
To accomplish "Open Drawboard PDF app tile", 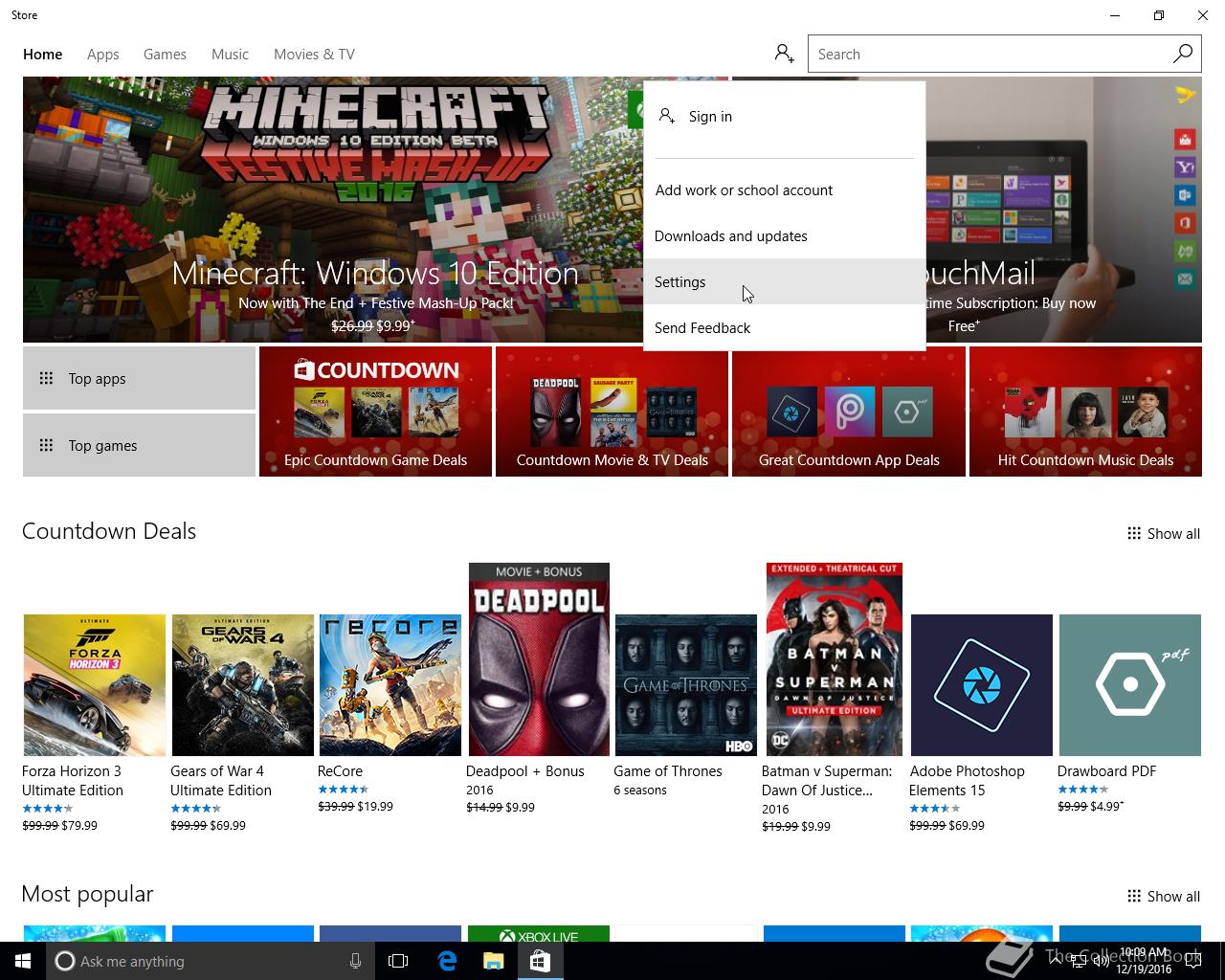I will point(1130,685).
